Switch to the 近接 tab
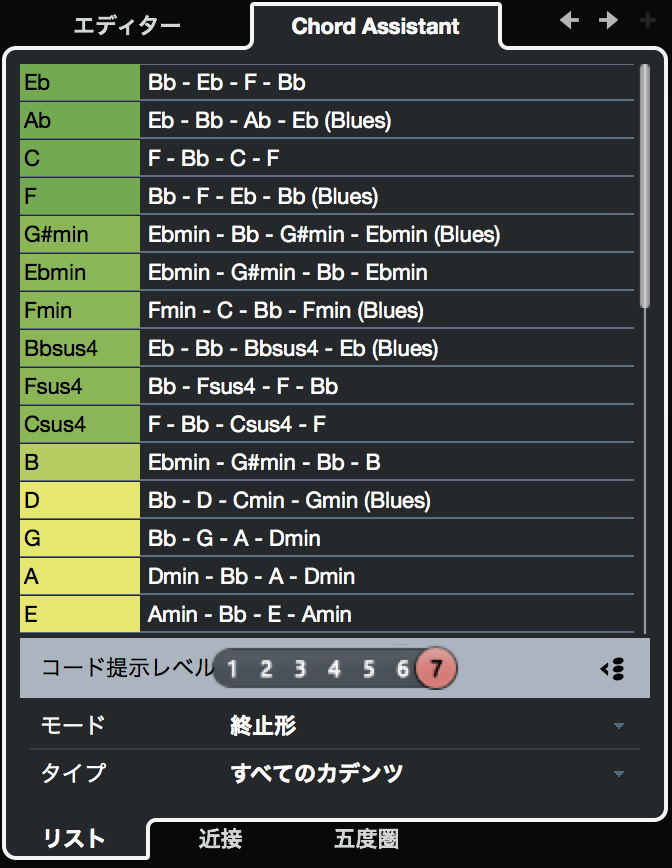672x868 pixels. pos(220,839)
